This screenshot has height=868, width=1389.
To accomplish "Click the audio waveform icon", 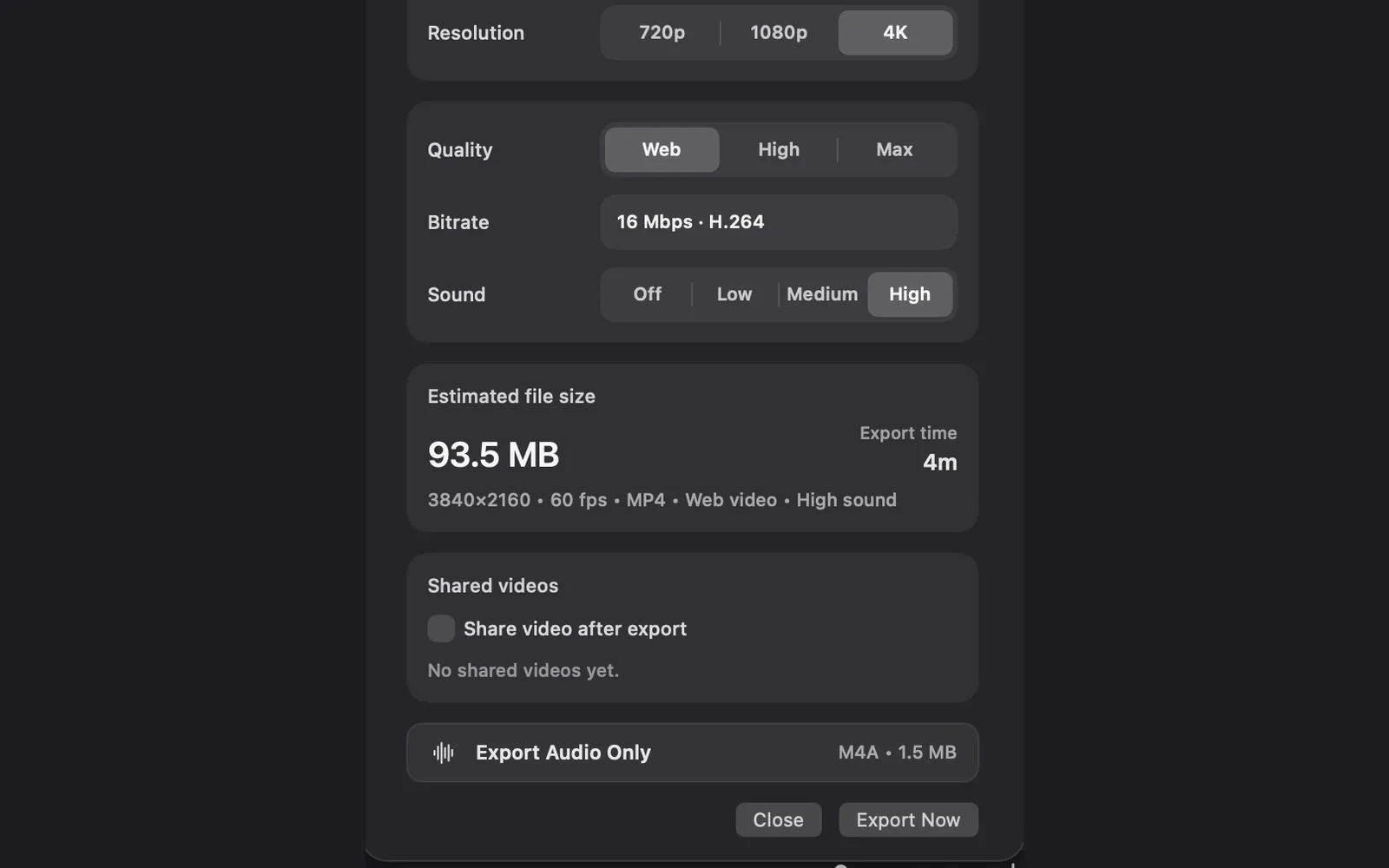I will tap(444, 753).
